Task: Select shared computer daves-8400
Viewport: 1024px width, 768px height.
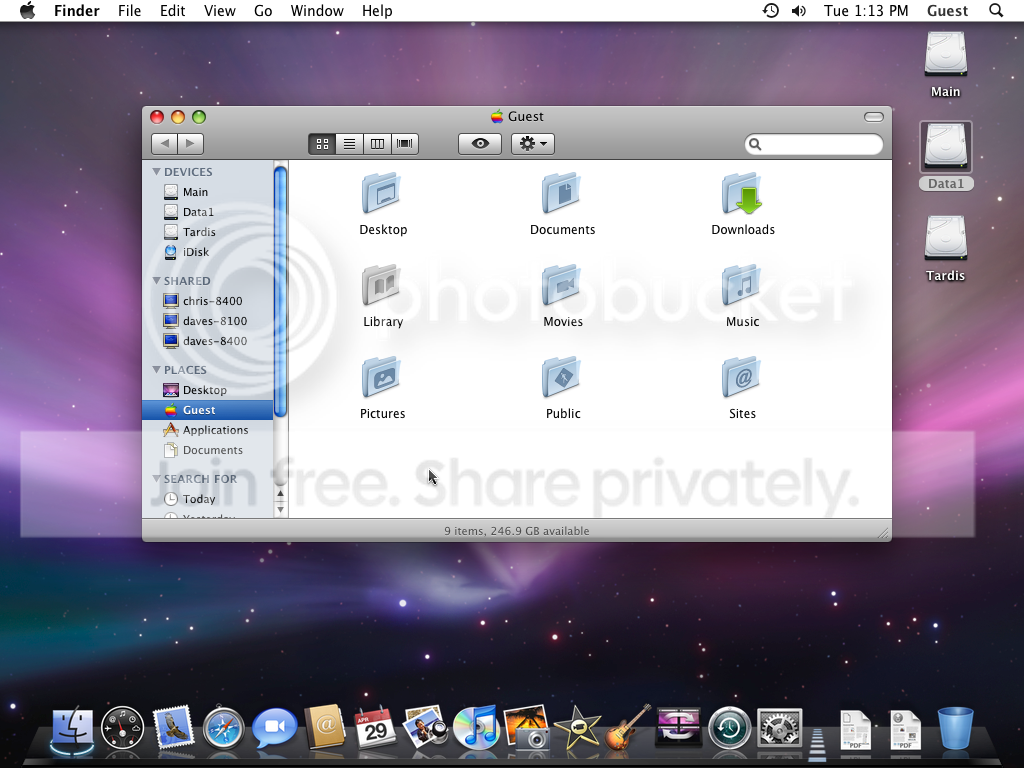Action: [208, 341]
